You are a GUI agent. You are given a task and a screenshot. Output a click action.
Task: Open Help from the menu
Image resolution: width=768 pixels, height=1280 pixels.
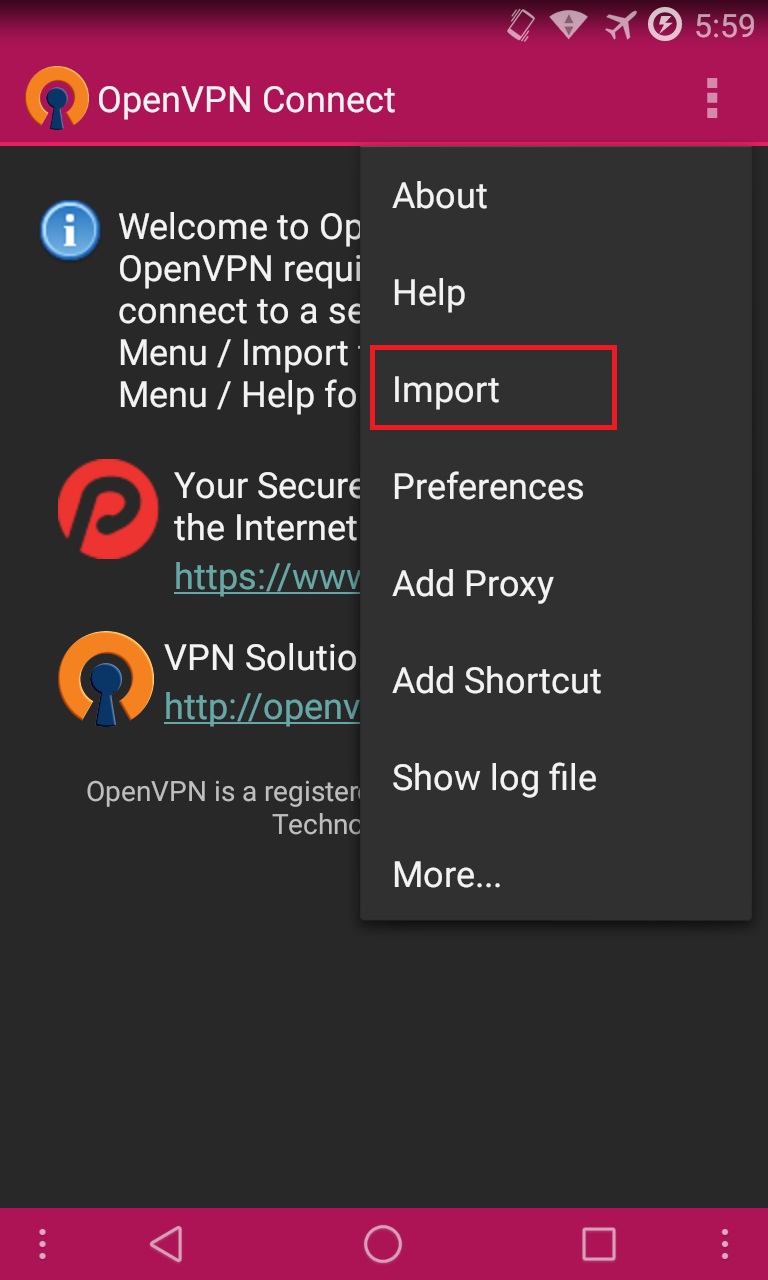(x=429, y=293)
